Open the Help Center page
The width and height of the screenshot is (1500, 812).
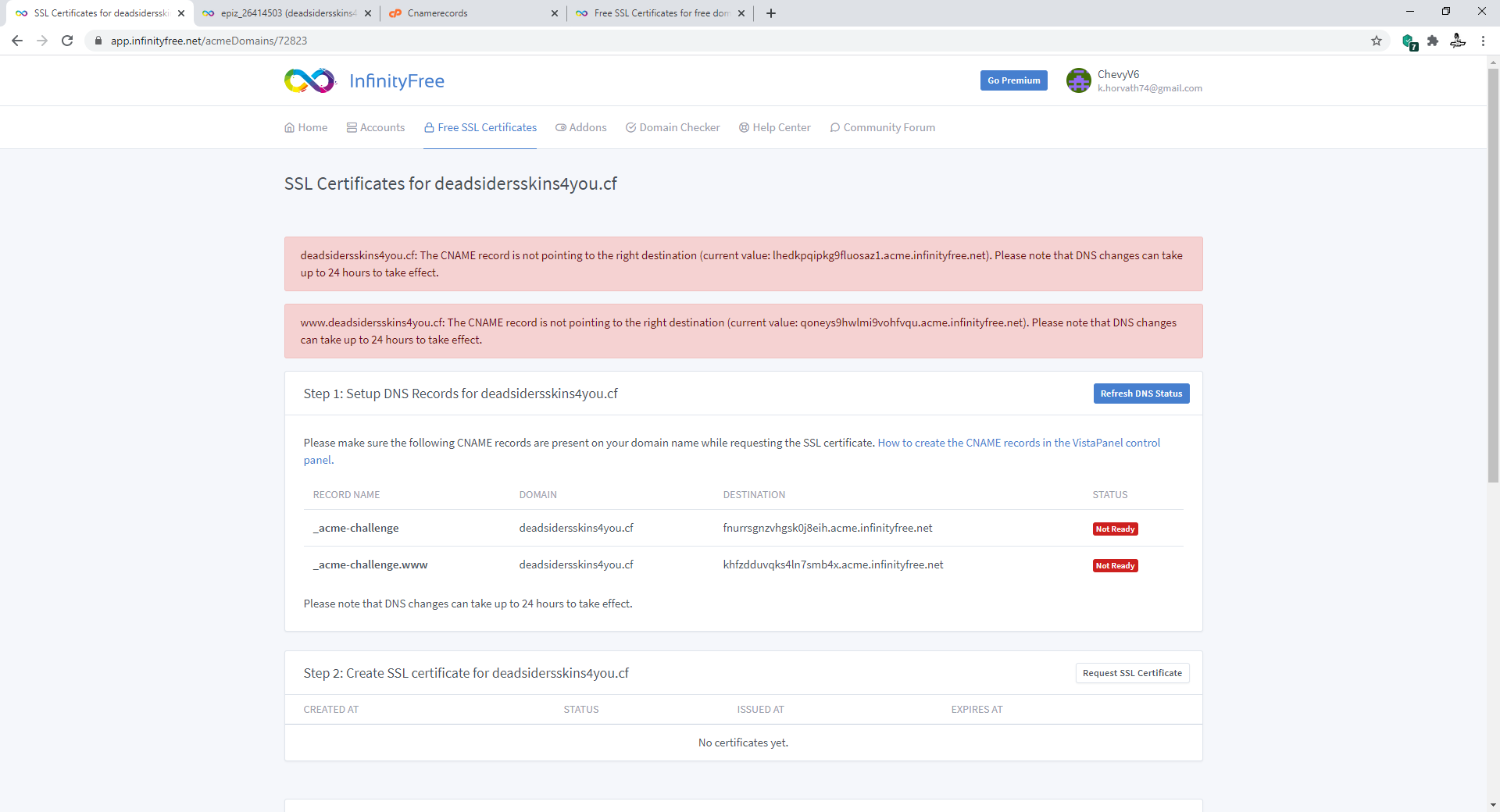[x=775, y=127]
